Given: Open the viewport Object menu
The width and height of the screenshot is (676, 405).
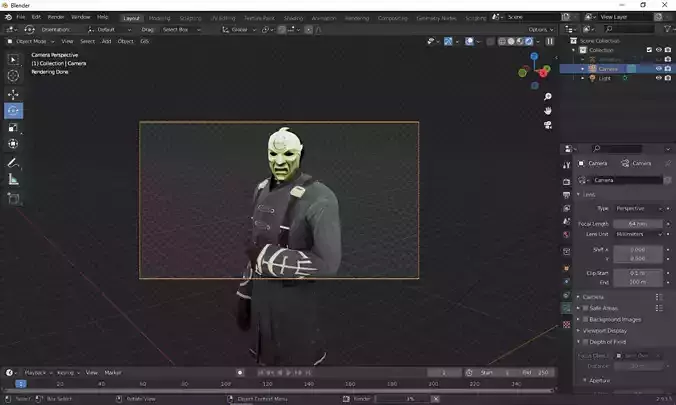Looking at the screenshot, I should coord(125,41).
